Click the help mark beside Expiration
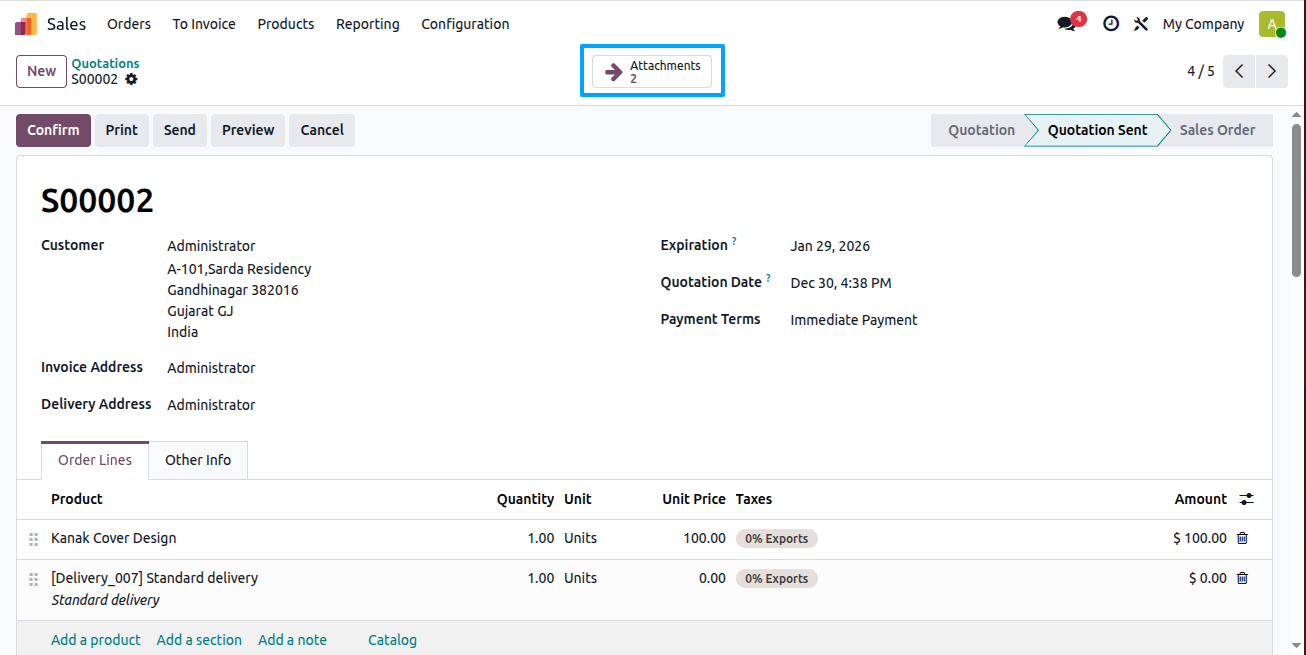 pyautogui.click(x=734, y=241)
